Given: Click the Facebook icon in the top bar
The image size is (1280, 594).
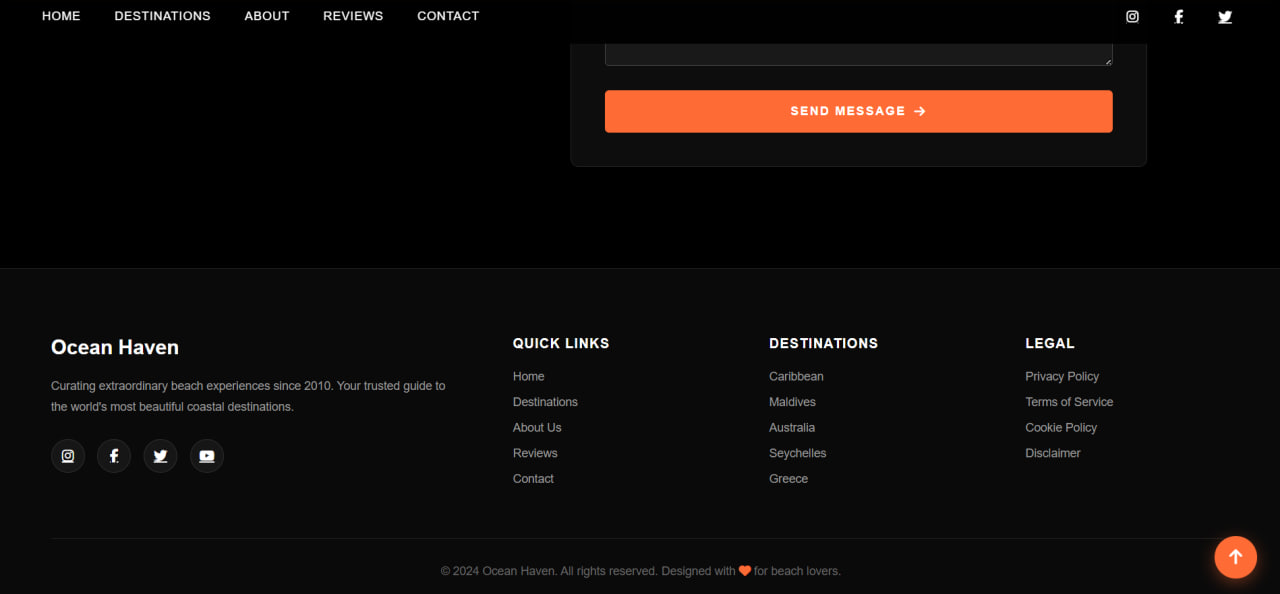Looking at the screenshot, I should pyautogui.click(x=1178, y=16).
